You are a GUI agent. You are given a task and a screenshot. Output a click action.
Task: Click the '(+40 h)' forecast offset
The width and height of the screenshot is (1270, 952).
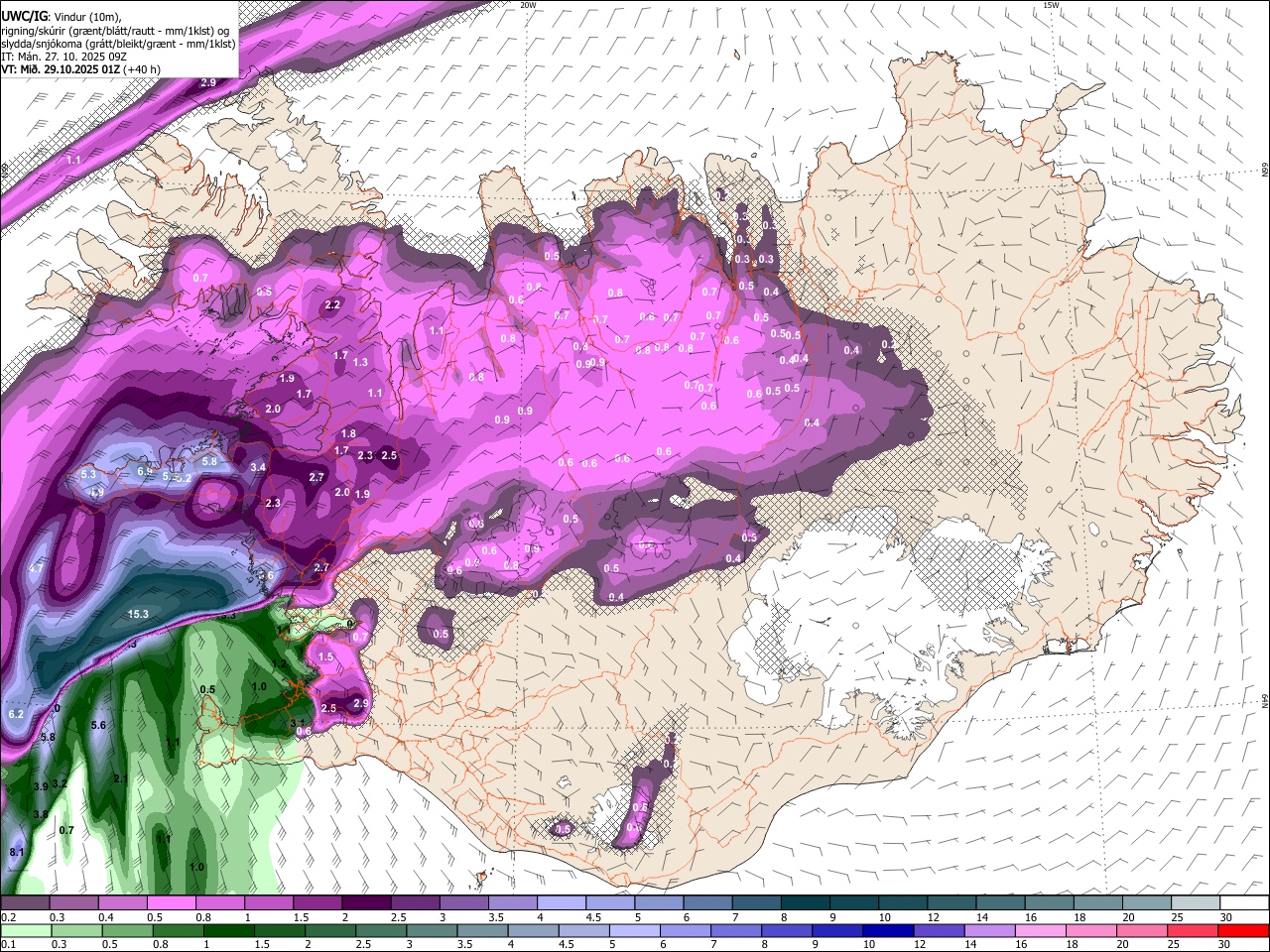pos(142,69)
